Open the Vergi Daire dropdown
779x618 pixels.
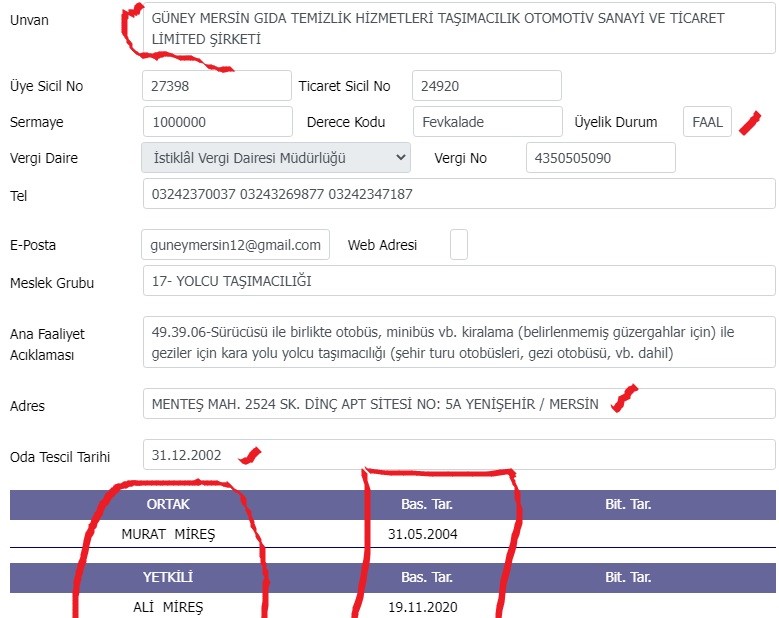pos(276,158)
